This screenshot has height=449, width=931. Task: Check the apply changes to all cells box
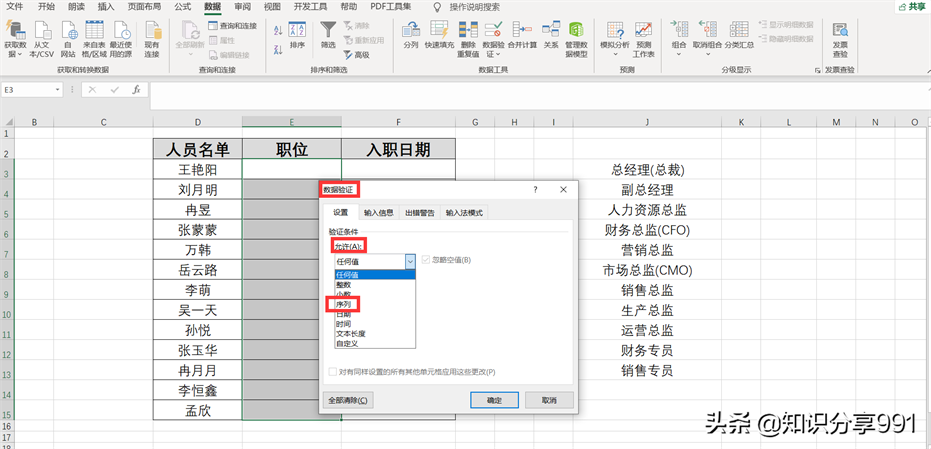(332, 372)
